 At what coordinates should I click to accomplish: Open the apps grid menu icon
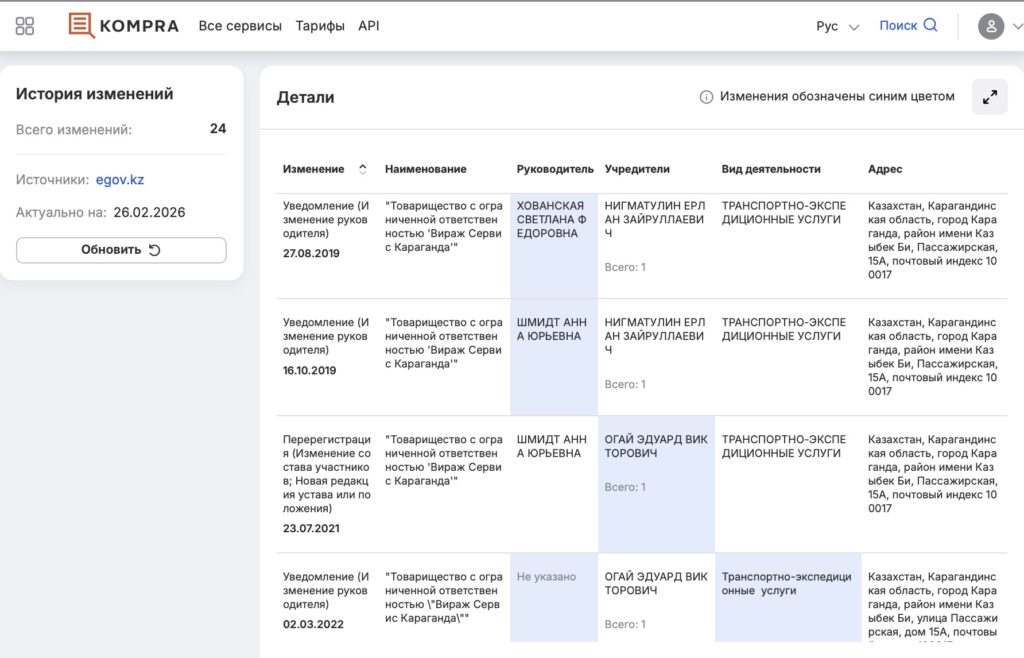coord(25,26)
